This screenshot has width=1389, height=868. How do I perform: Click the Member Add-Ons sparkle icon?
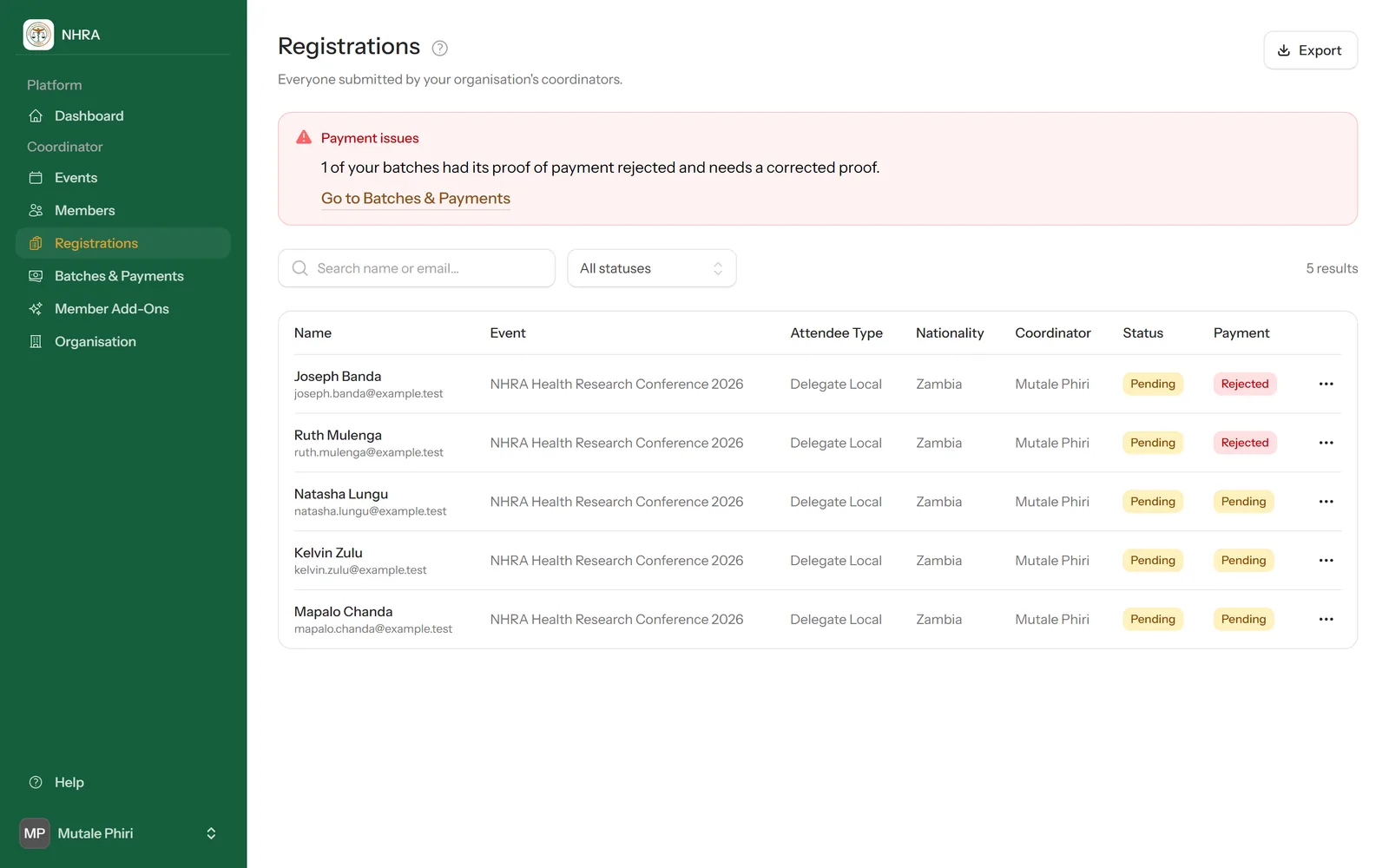[36, 309]
